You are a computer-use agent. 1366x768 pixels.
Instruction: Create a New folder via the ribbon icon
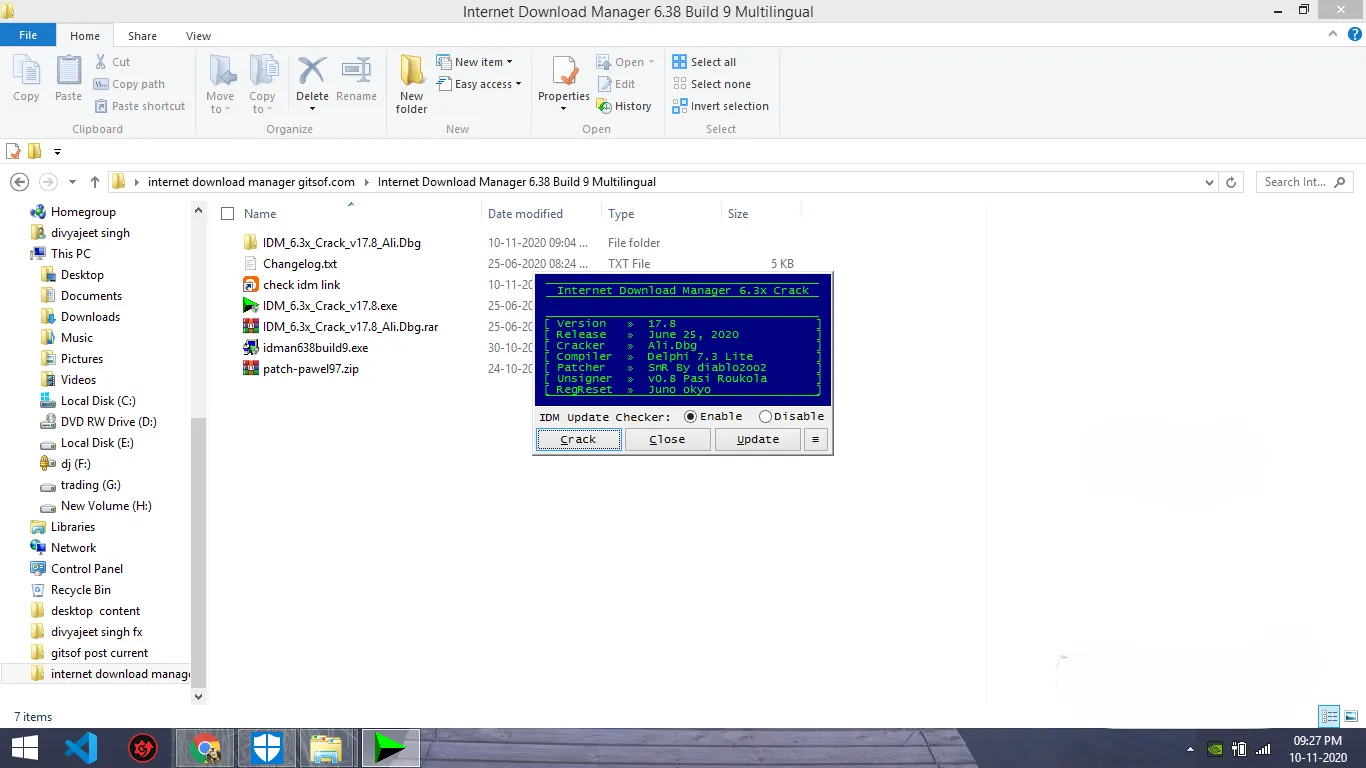click(x=412, y=84)
